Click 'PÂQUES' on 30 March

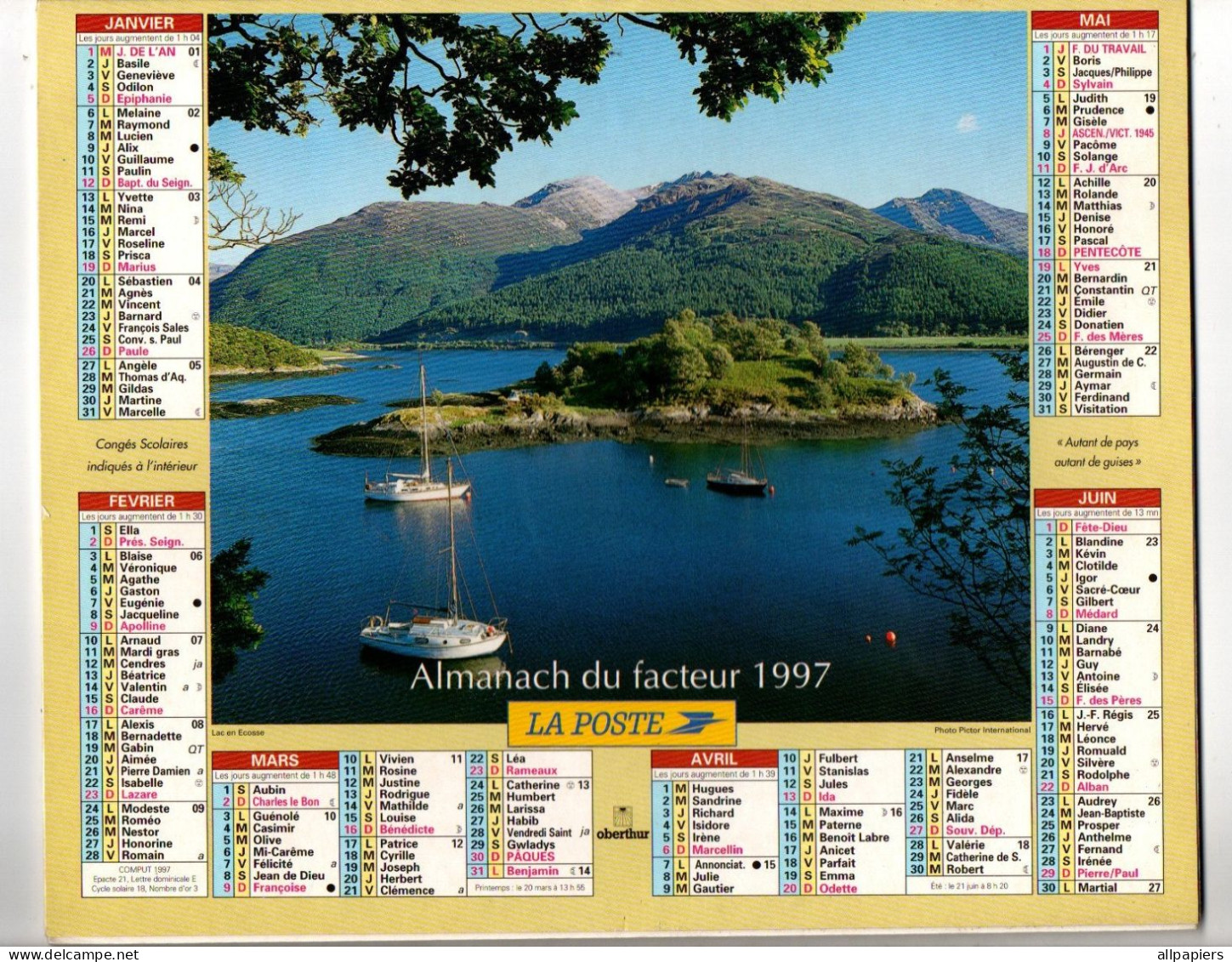(531, 857)
